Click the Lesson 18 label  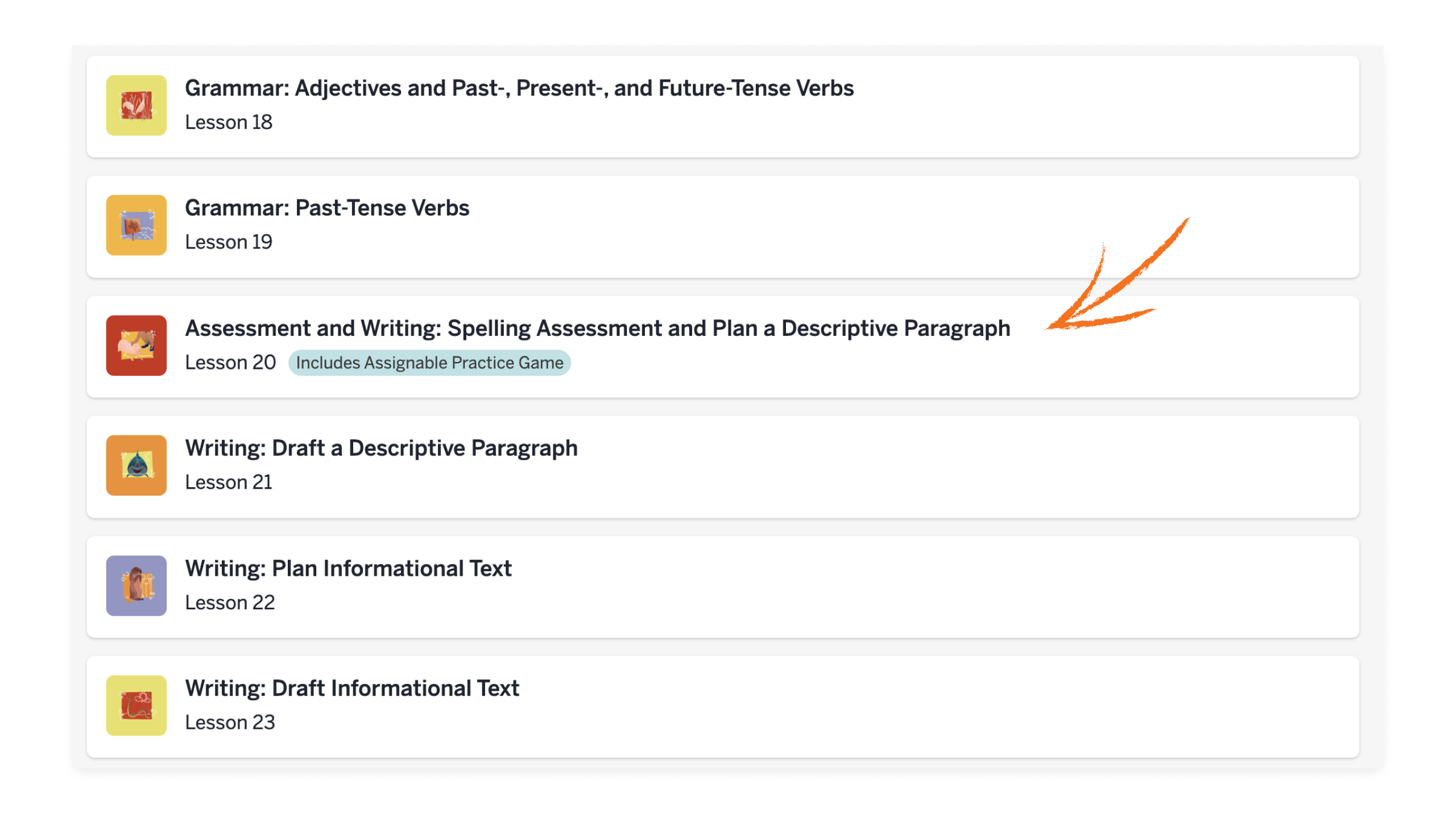[229, 122]
